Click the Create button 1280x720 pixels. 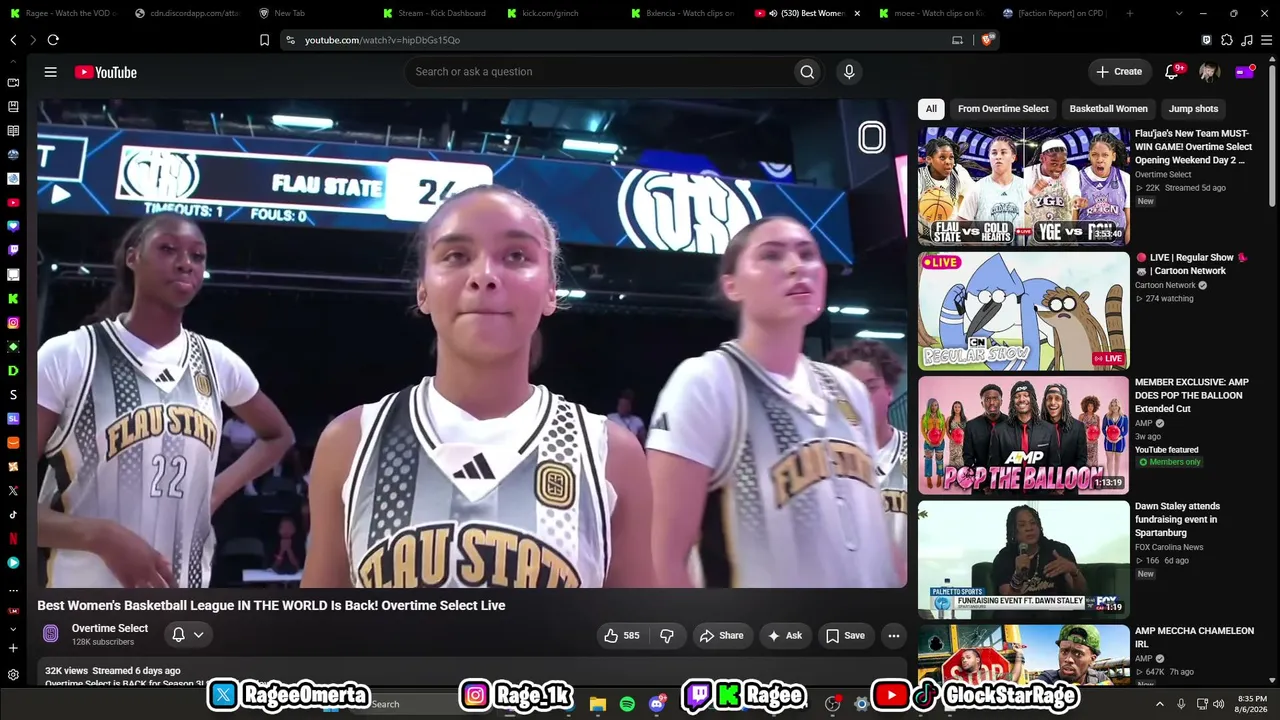click(x=1119, y=72)
